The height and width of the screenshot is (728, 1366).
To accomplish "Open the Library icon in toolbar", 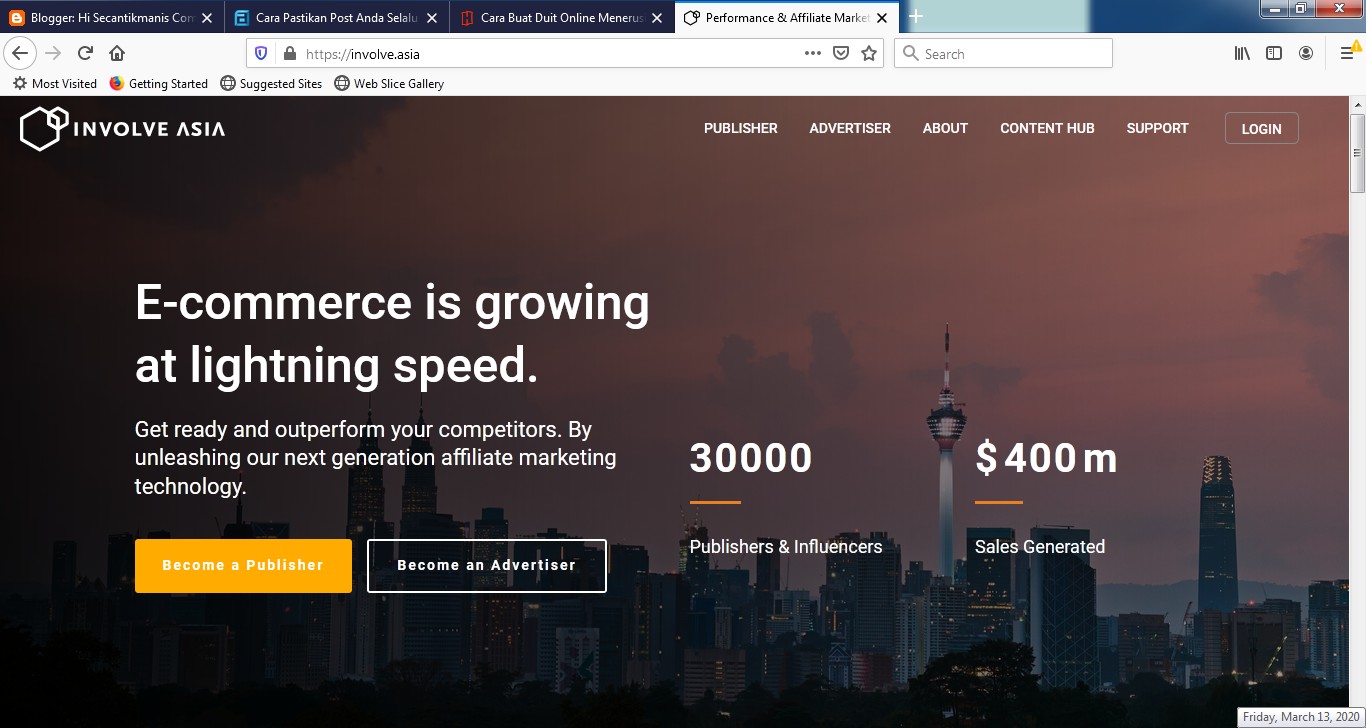I will tap(1242, 53).
